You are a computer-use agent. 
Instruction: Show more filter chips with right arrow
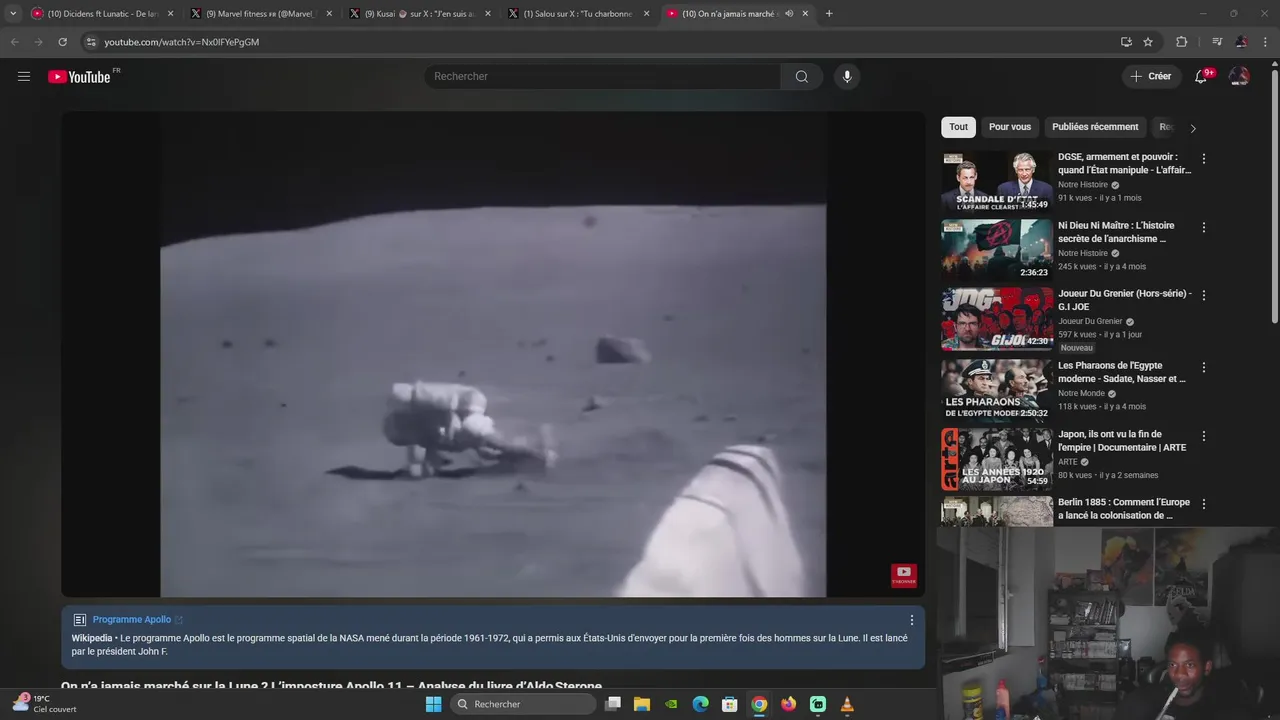(x=1192, y=128)
